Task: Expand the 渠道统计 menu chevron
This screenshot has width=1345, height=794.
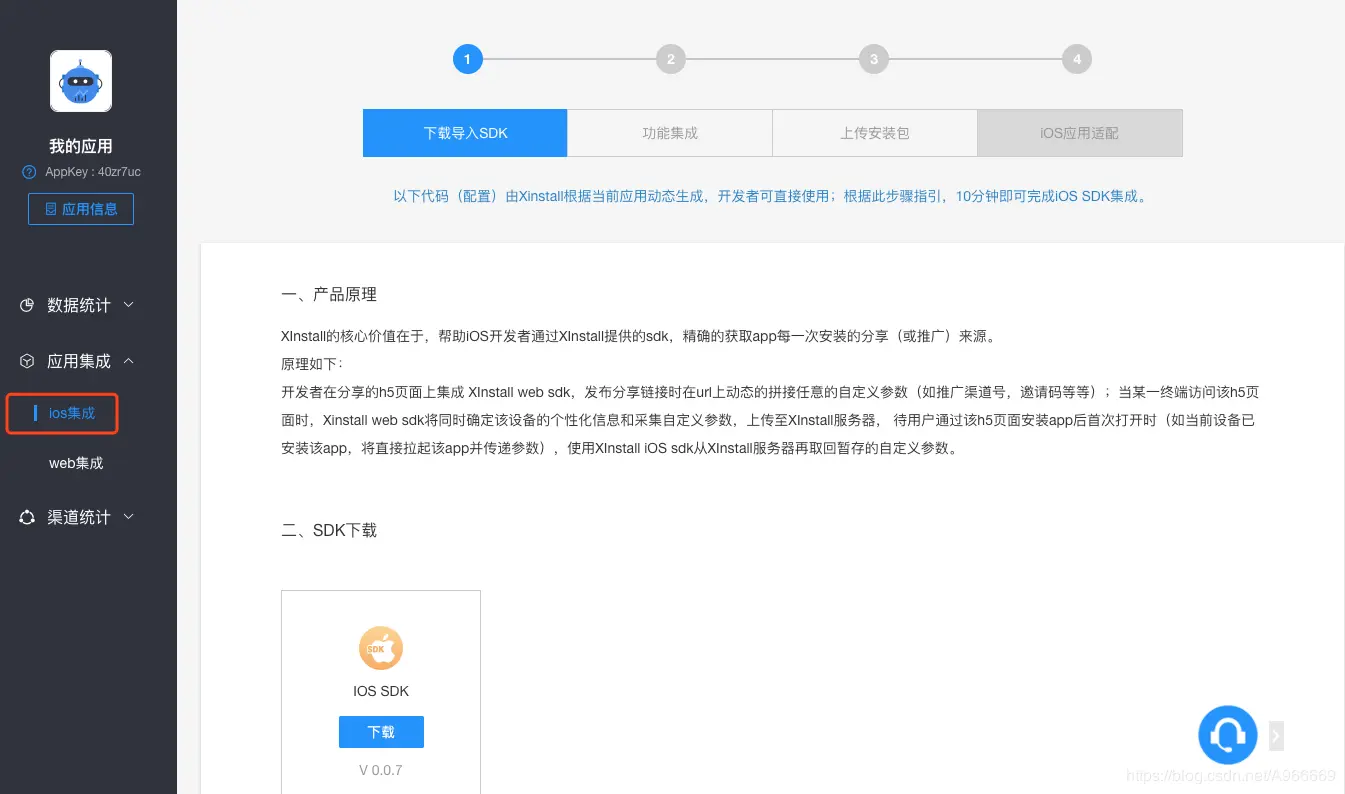Action: click(128, 517)
